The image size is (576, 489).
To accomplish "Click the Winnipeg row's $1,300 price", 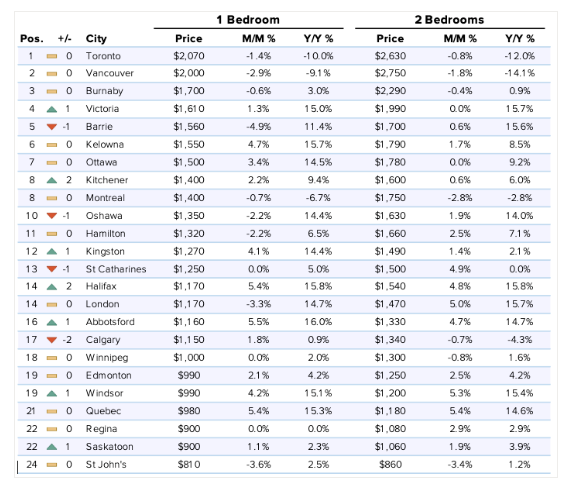I will click(390, 357).
